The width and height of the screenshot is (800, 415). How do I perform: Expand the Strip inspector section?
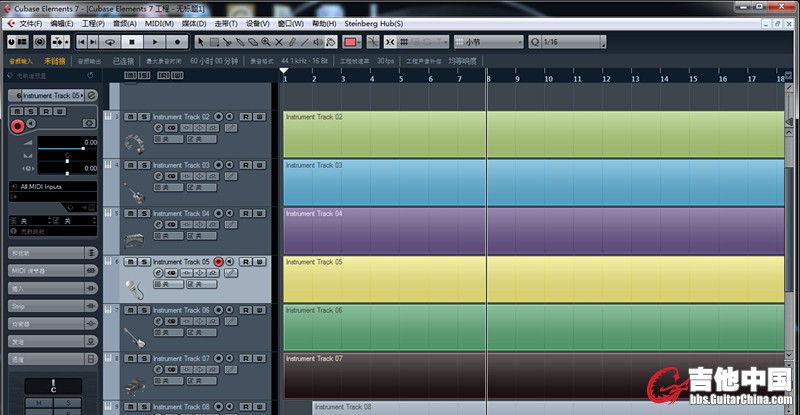48,305
